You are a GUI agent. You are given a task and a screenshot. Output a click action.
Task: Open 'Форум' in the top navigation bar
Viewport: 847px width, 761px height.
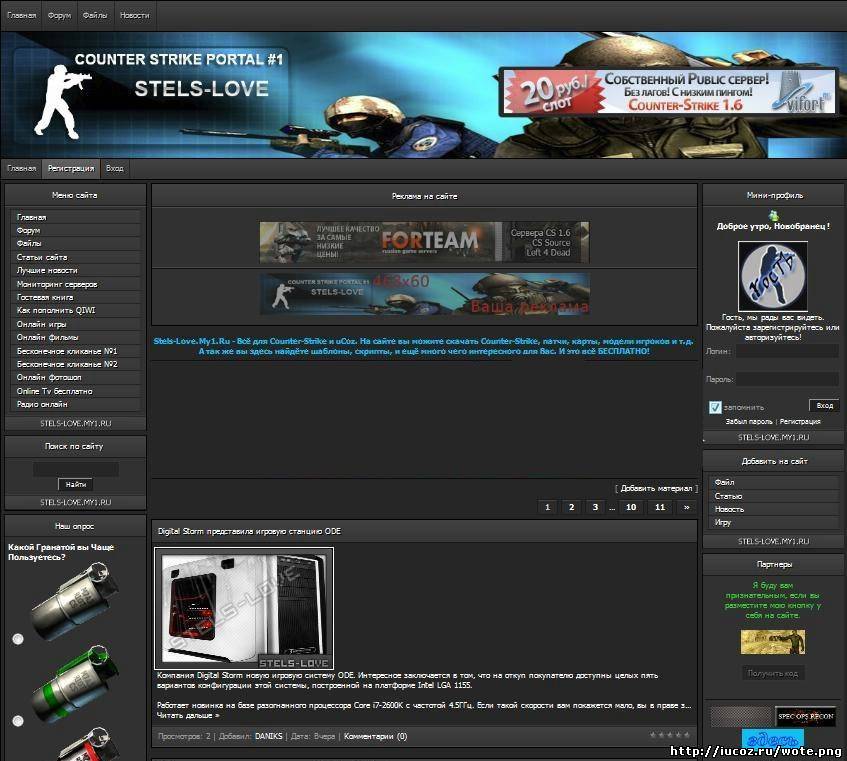[x=59, y=16]
